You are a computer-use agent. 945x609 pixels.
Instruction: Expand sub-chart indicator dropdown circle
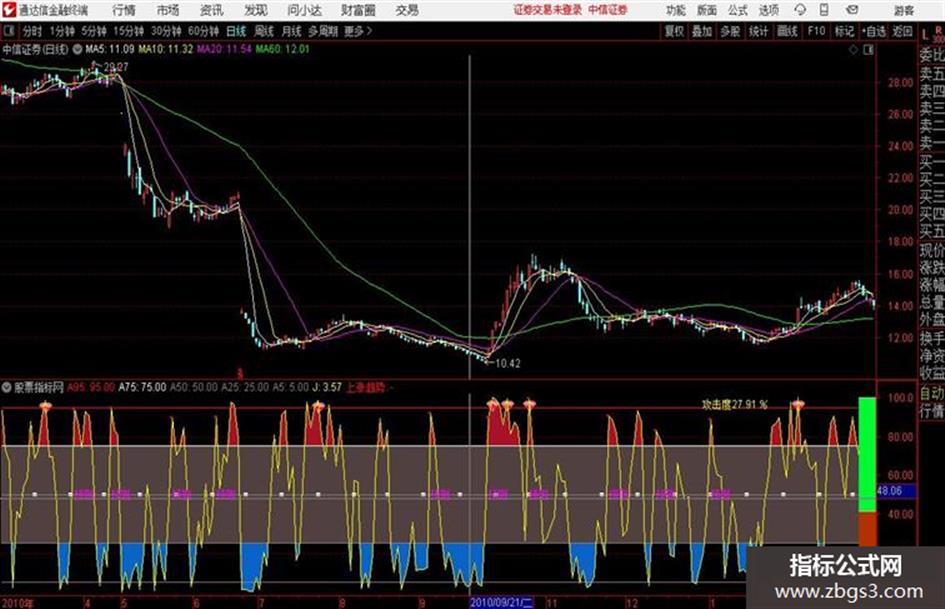point(7,387)
